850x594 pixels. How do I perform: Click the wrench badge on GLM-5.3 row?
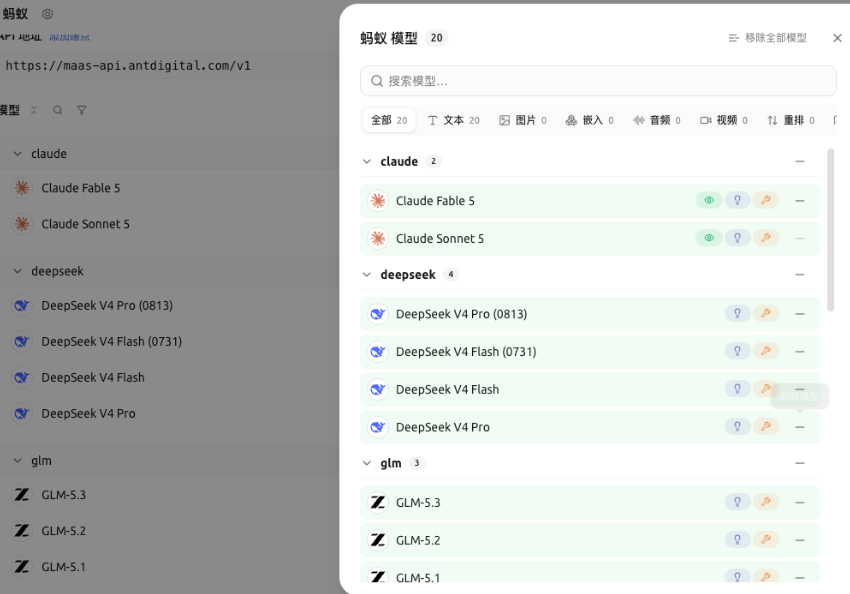pos(765,502)
